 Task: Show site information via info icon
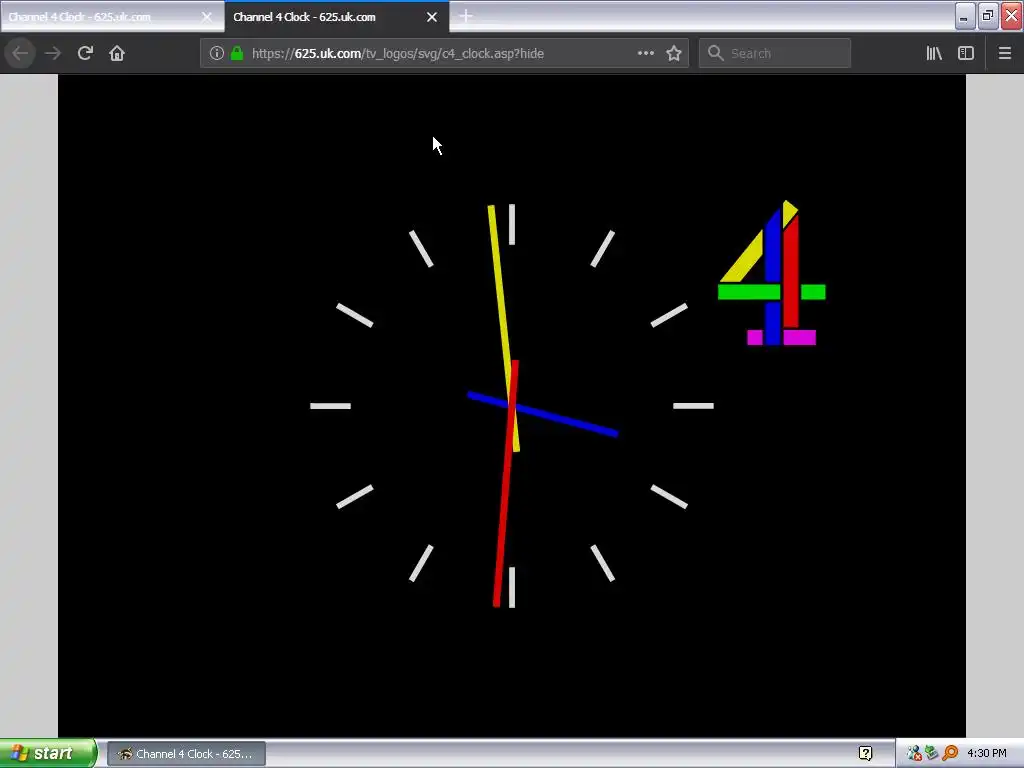coord(217,53)
